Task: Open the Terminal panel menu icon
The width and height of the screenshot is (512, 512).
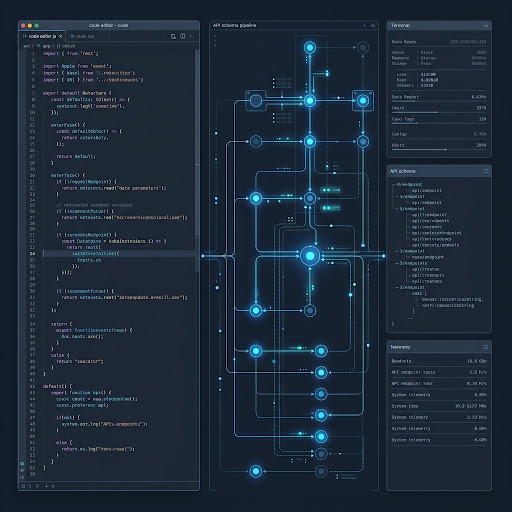Action: (486, 26)
